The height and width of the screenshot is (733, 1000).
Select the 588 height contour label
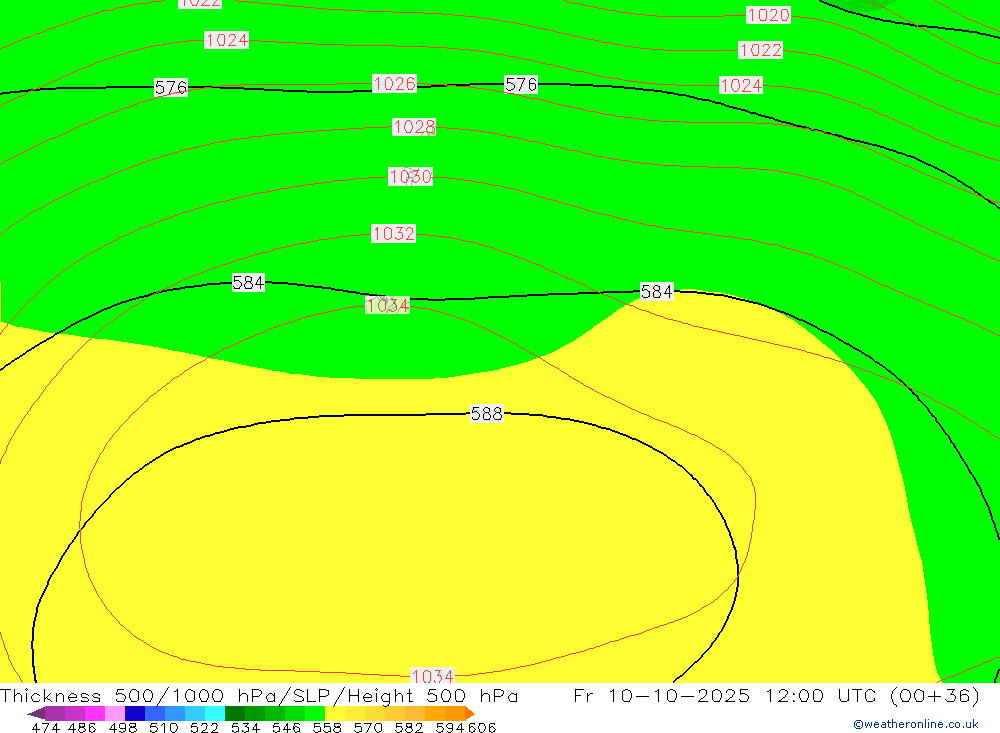pyautogui.click(x=487, y=413)
